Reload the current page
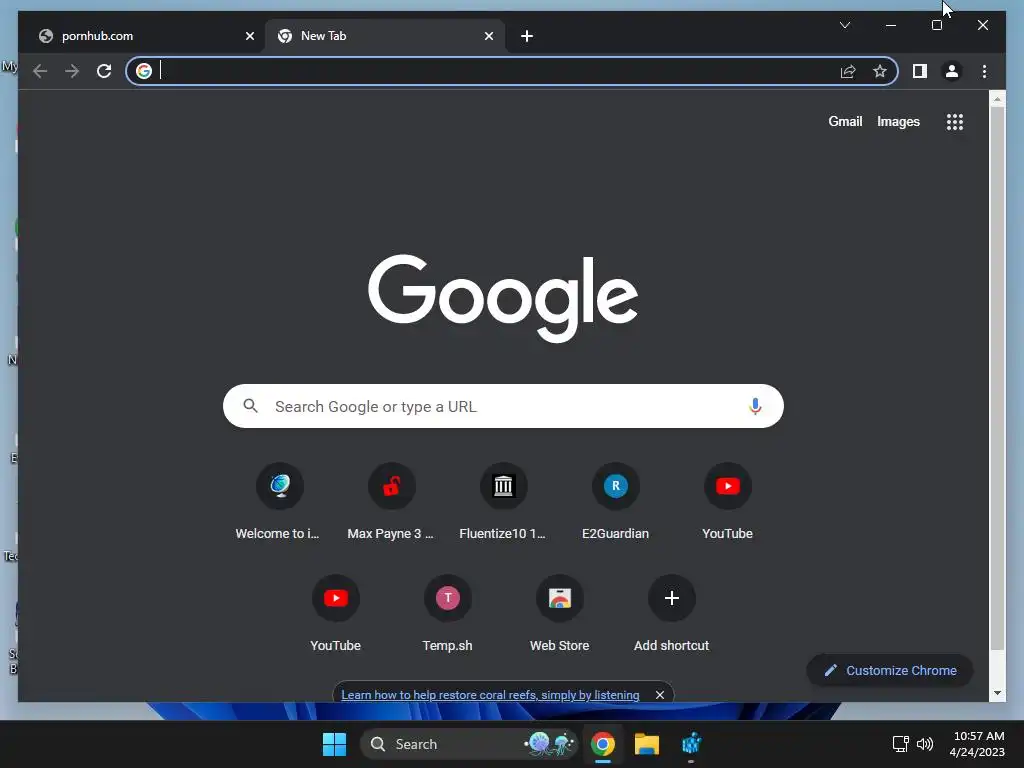This screenshot has height=768, width=1024. 104,71
